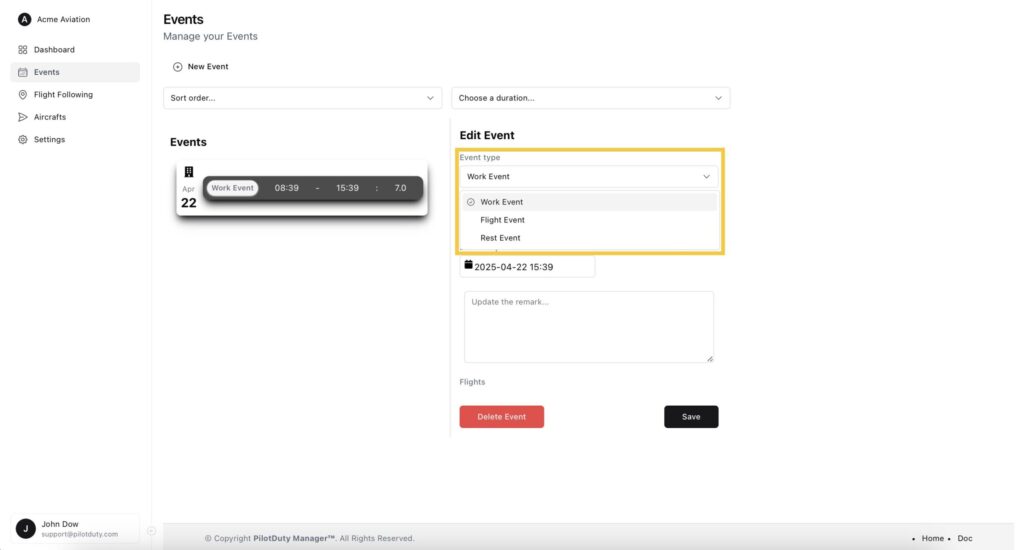Click the Settings gear icon
Image resolution: width=1024 pixels, height=550 pixels.
tap(23, 139)
